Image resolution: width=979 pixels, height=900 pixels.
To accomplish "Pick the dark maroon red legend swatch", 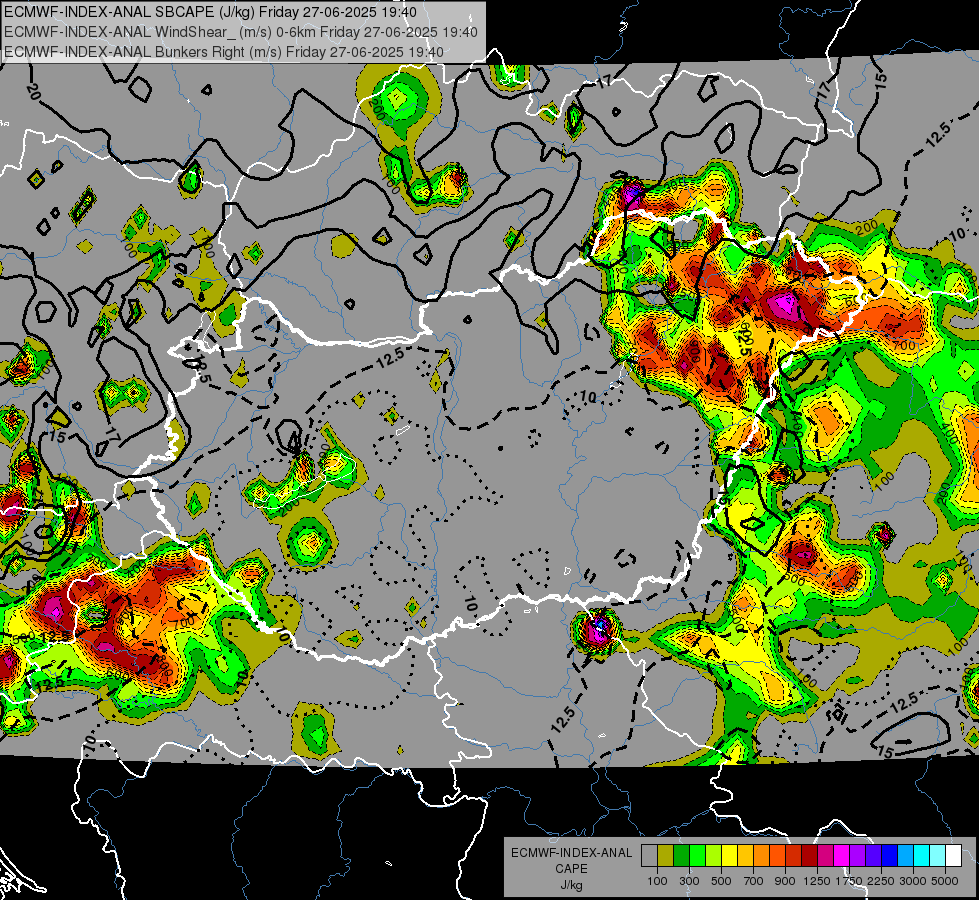I will tap(809, 856).
